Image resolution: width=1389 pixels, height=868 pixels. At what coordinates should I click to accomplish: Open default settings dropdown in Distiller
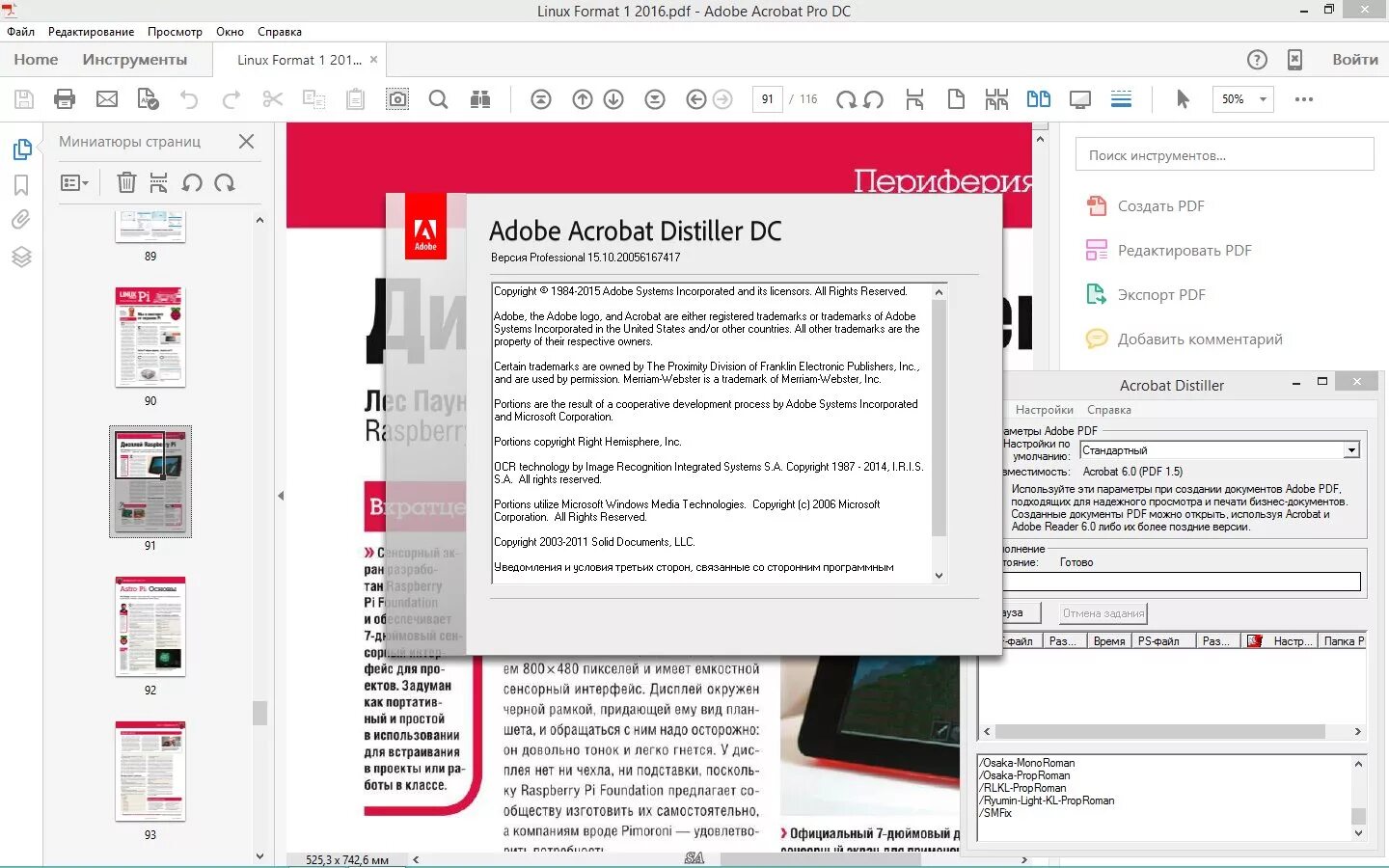pyautogui.click(x=1351, y=450)
